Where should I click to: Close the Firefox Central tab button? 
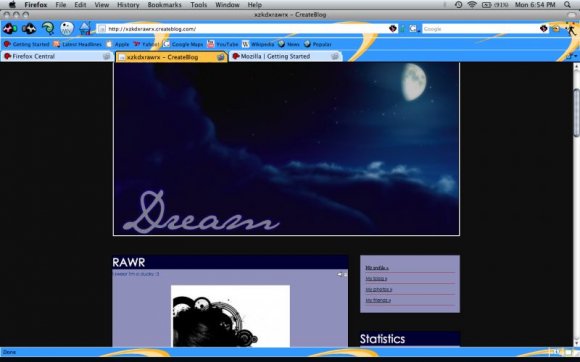107,56
